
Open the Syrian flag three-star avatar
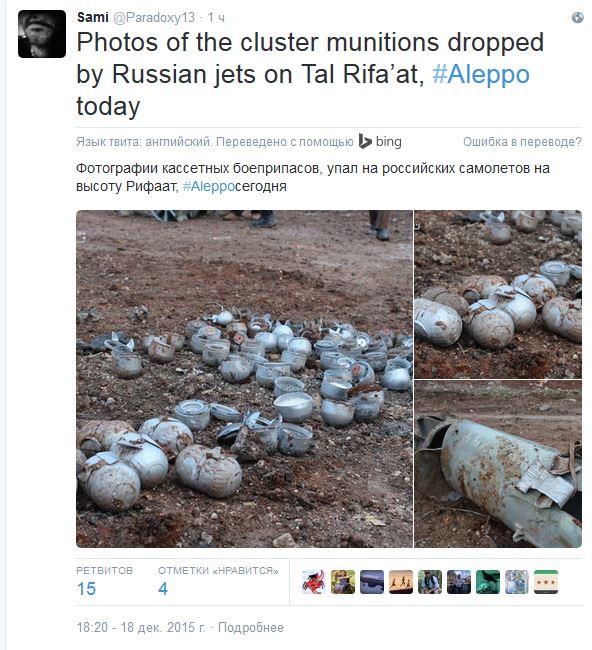(546, 582)
